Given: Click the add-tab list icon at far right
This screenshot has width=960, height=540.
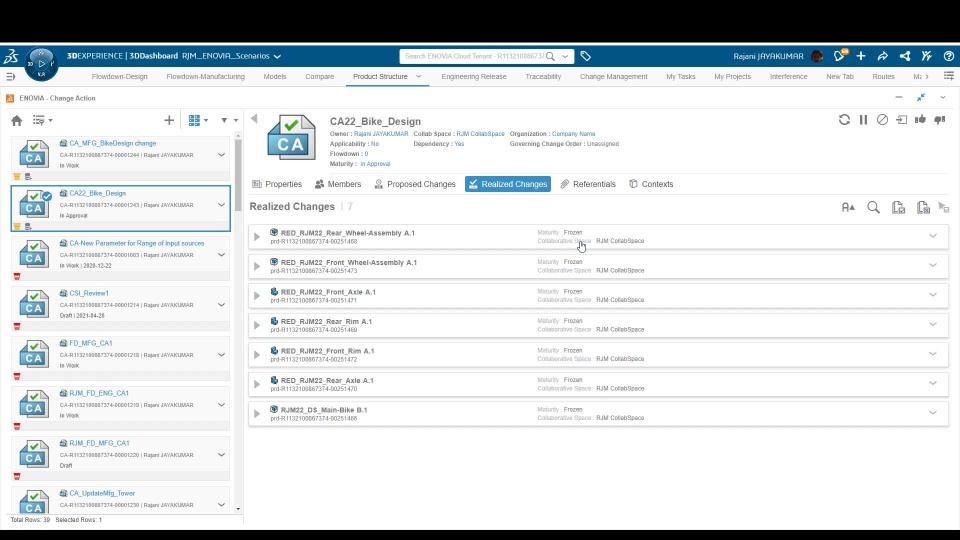Looking at the screenshot, I should [949, 77].
